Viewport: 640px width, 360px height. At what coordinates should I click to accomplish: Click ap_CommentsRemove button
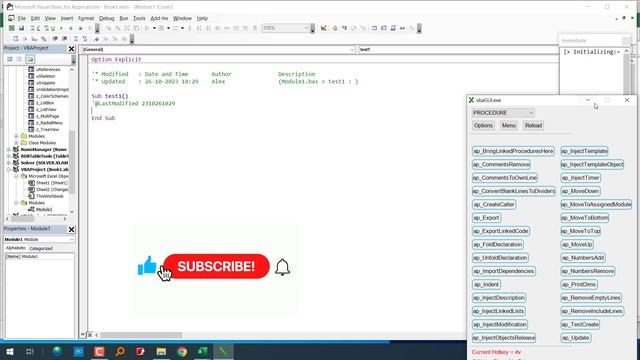(x=501, y=164)
